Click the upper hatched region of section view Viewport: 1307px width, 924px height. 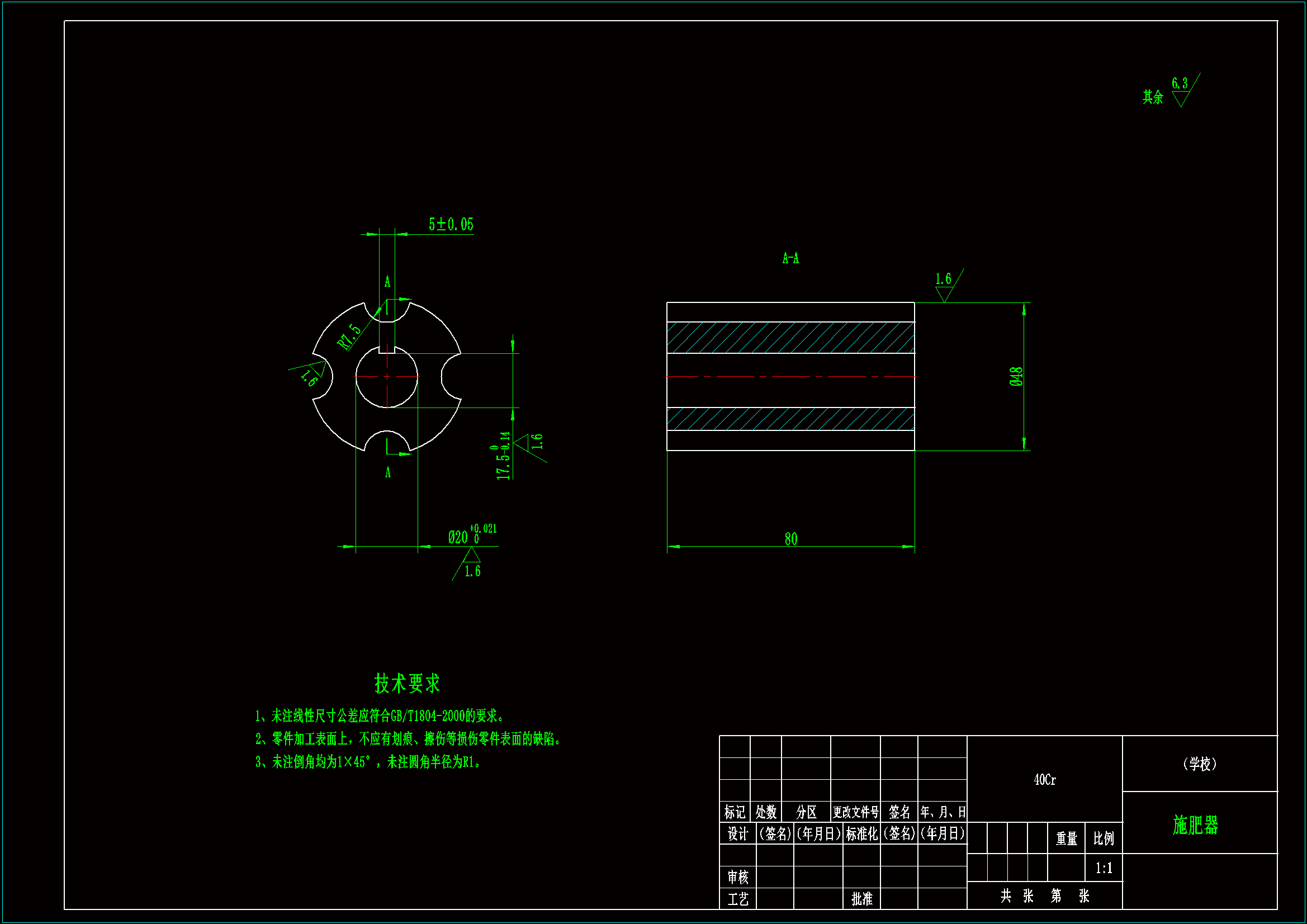pos(790,338)
